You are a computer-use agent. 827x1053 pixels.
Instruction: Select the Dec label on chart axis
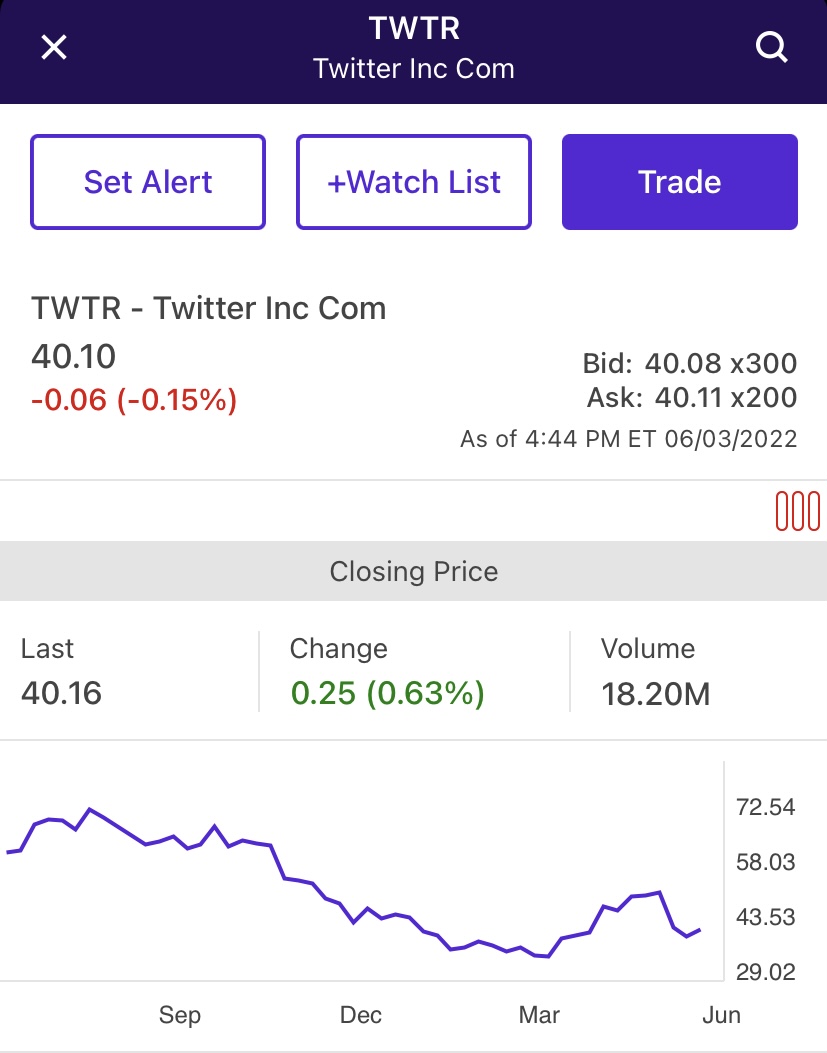pyautogui.click(x=361, y=1015)
